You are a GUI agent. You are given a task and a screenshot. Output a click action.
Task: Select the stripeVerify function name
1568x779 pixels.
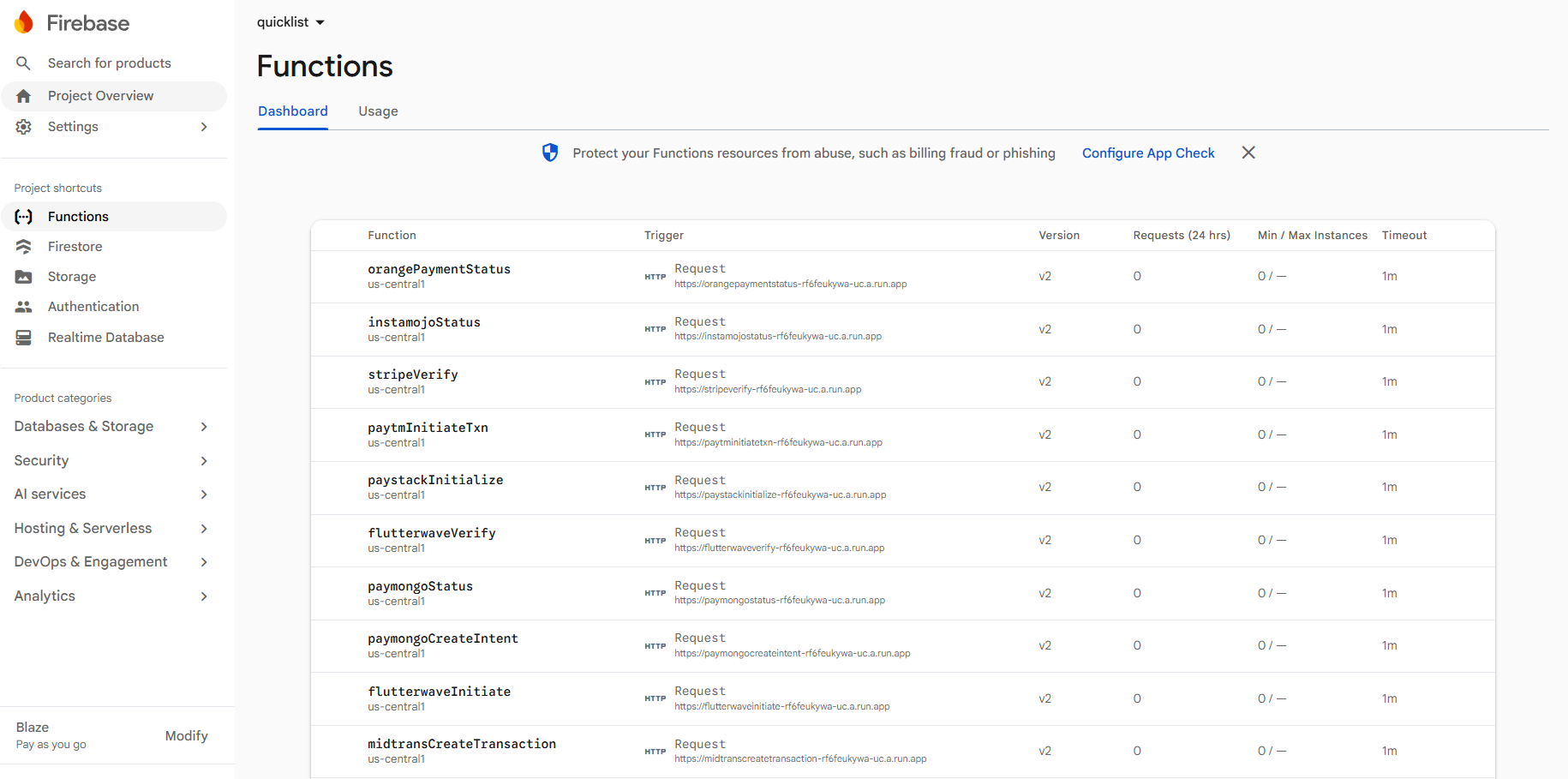coord(413,375)
